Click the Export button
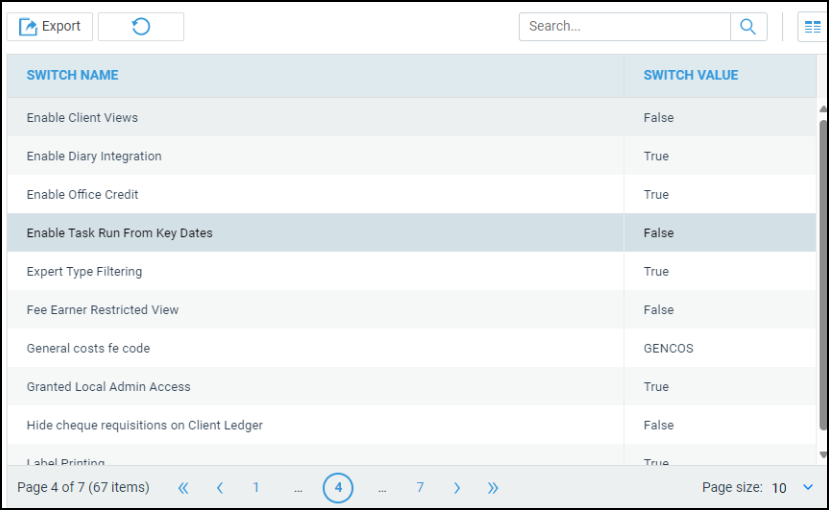Viewport: 829px width, 510px height. (50, 27)
